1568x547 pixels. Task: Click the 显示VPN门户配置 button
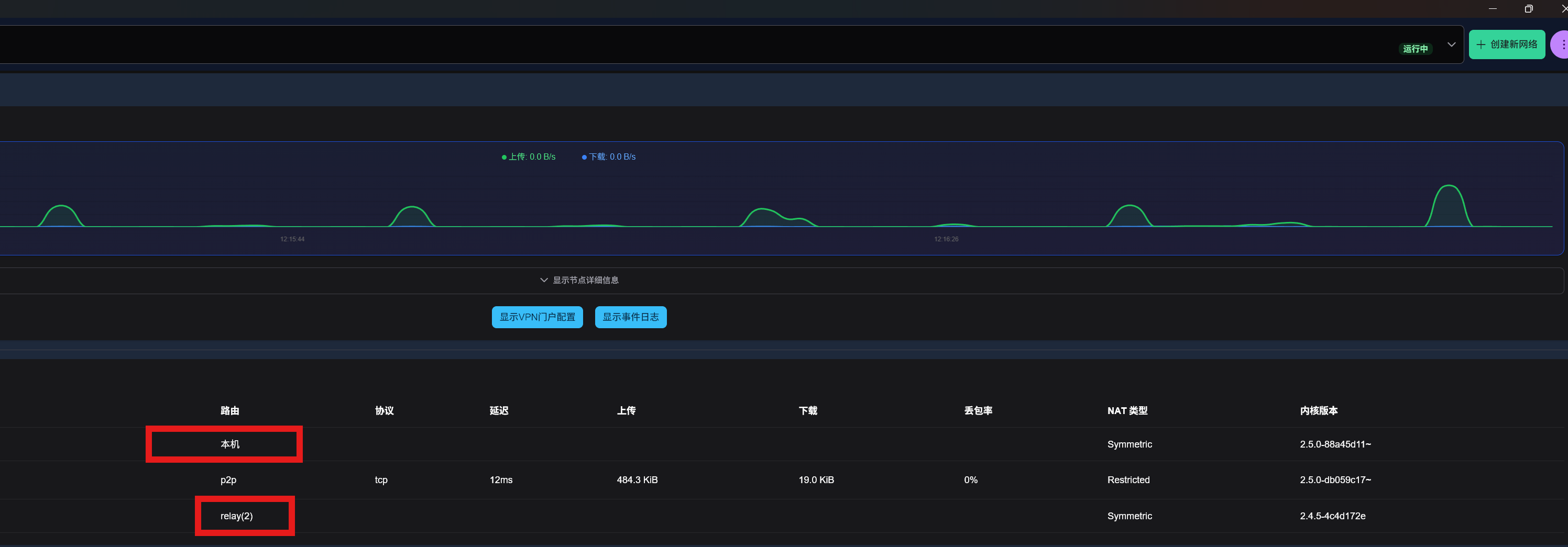[537, 317]
